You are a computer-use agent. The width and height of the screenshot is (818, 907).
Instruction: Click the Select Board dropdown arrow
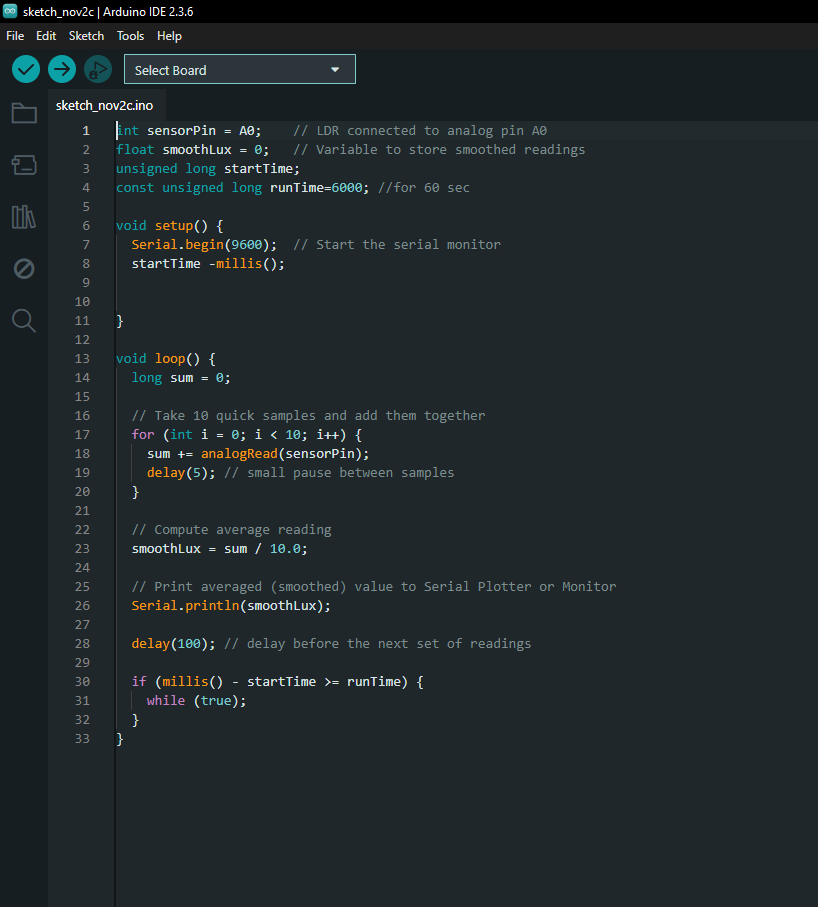click(335, 69)
